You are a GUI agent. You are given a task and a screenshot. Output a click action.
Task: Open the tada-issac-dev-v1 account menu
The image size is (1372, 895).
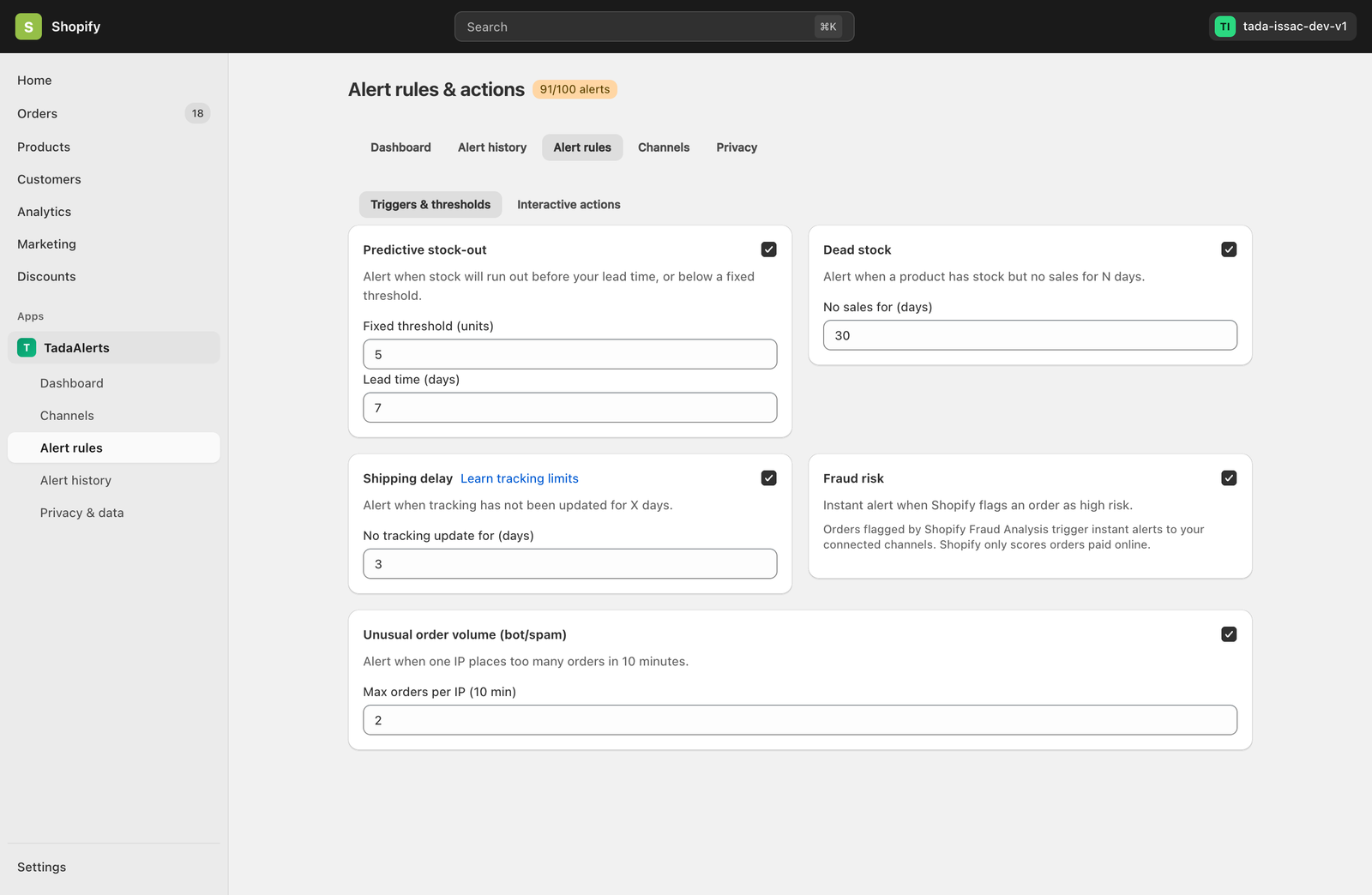pyautogui.click(x=1282, y=27)
